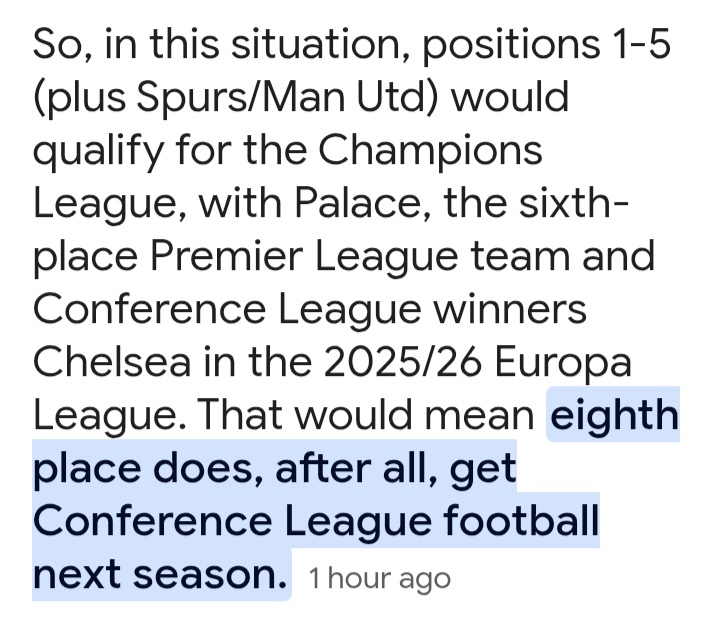720x623 pixels.
Task: Click the words 'That would mean'
Action: [x=366, y=415]
